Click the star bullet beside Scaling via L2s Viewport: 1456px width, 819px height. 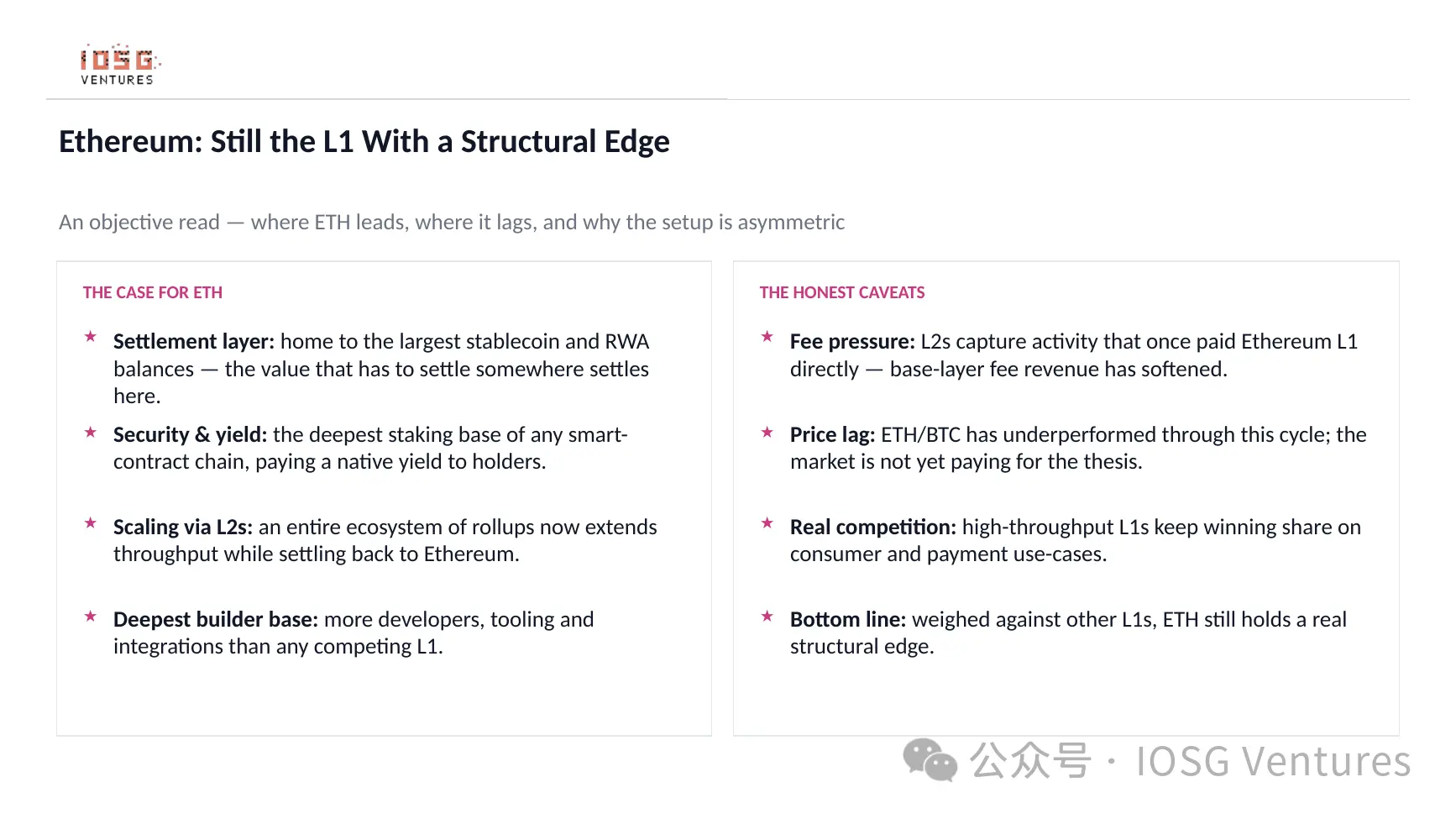[91, 523]
